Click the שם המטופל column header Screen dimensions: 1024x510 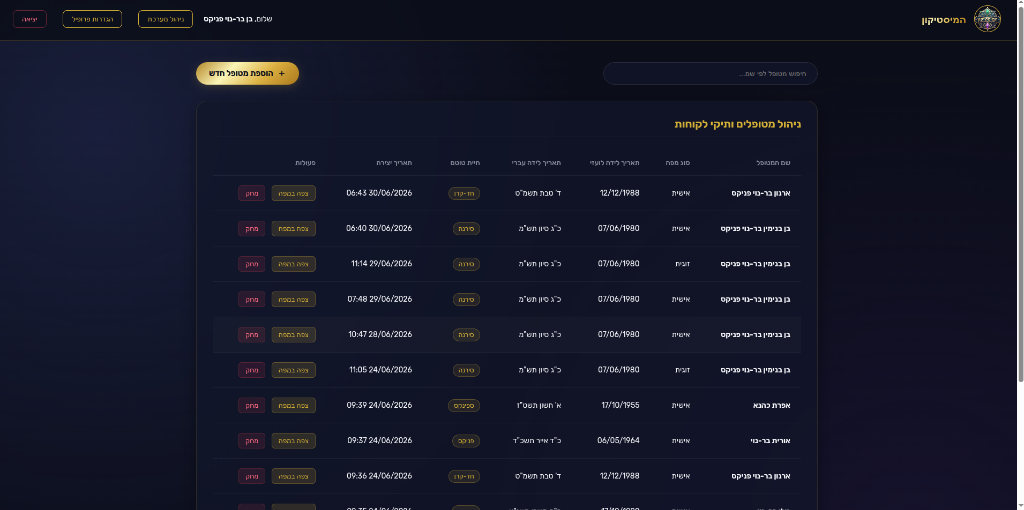pos(775,163)
